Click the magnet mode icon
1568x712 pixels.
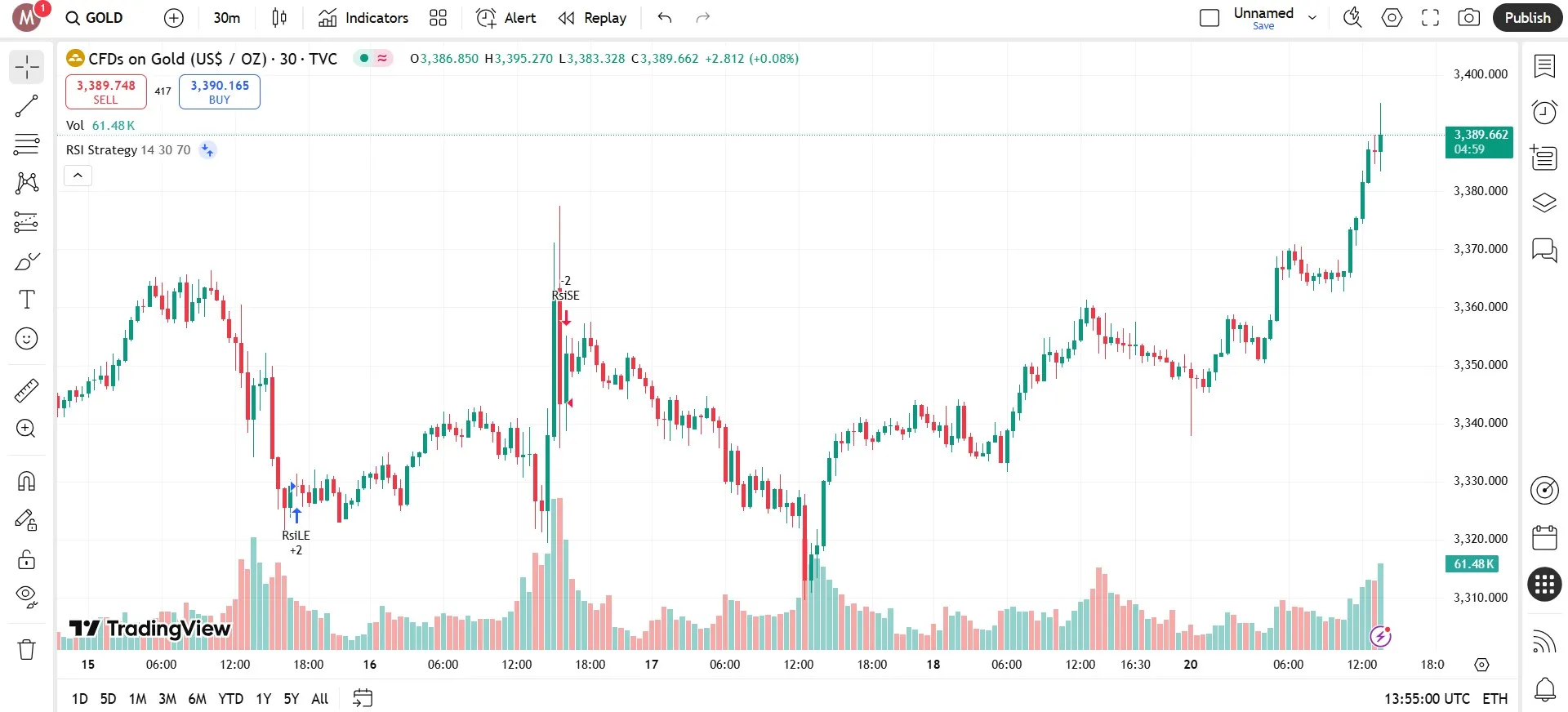(x=26, y=481)
